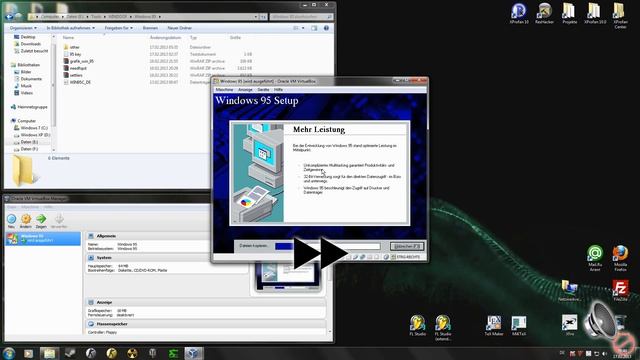640x360 pixels.
Task: Open the TeX Maker desktop shortcut
Action: [493, 325]
